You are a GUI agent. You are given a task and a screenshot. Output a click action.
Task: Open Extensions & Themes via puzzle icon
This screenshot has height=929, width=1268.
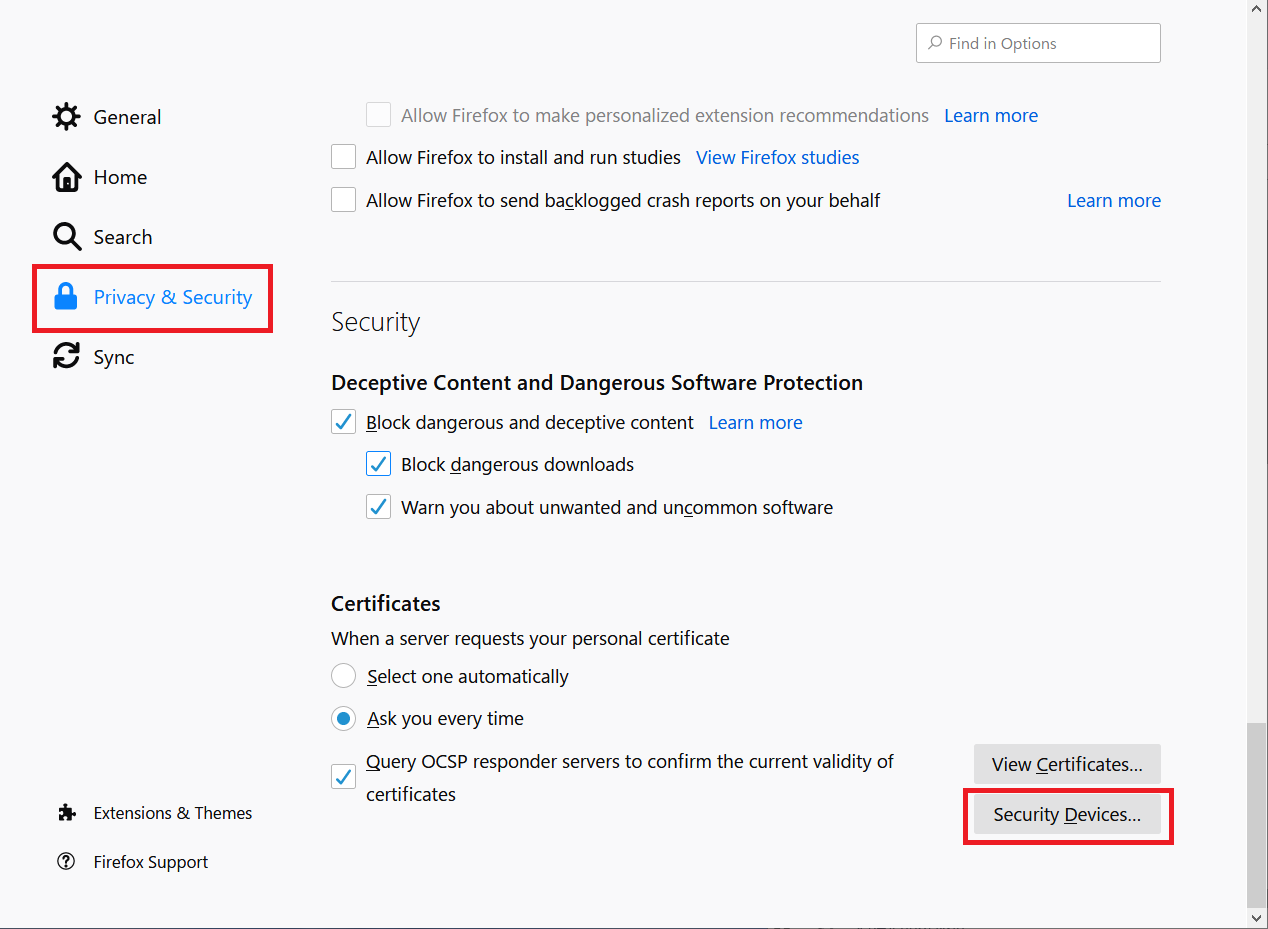66,813
